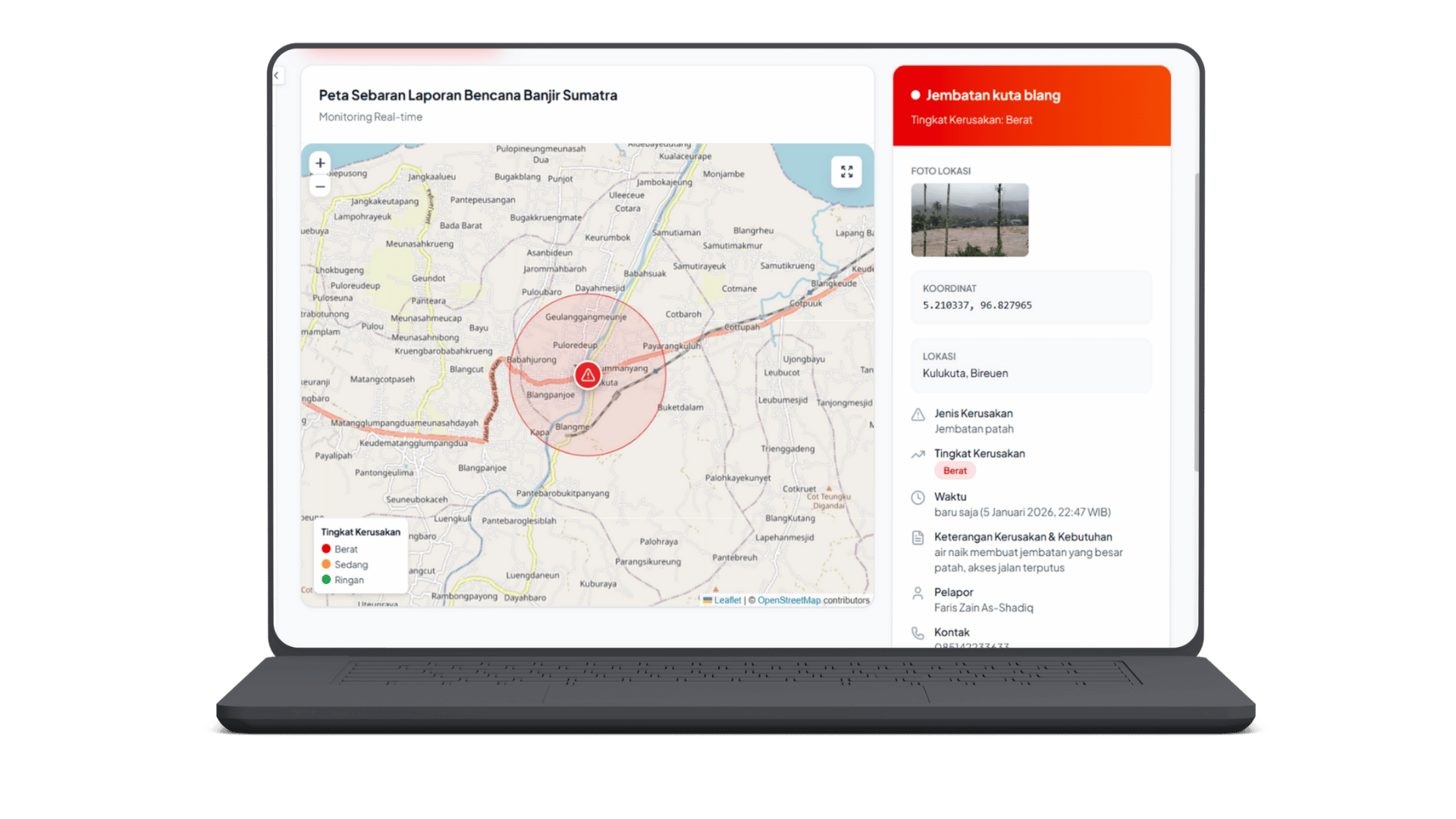Select the fullscreen expand icon on the map
The height and width of the screenshot is (819, 1456).
click(846, 171)
